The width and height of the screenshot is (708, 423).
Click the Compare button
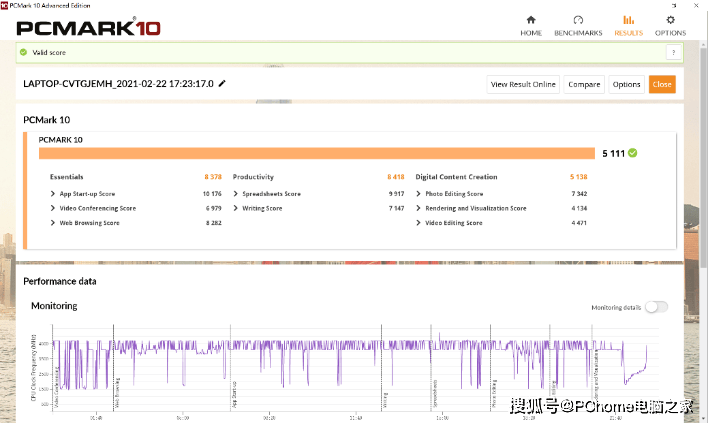584,84
